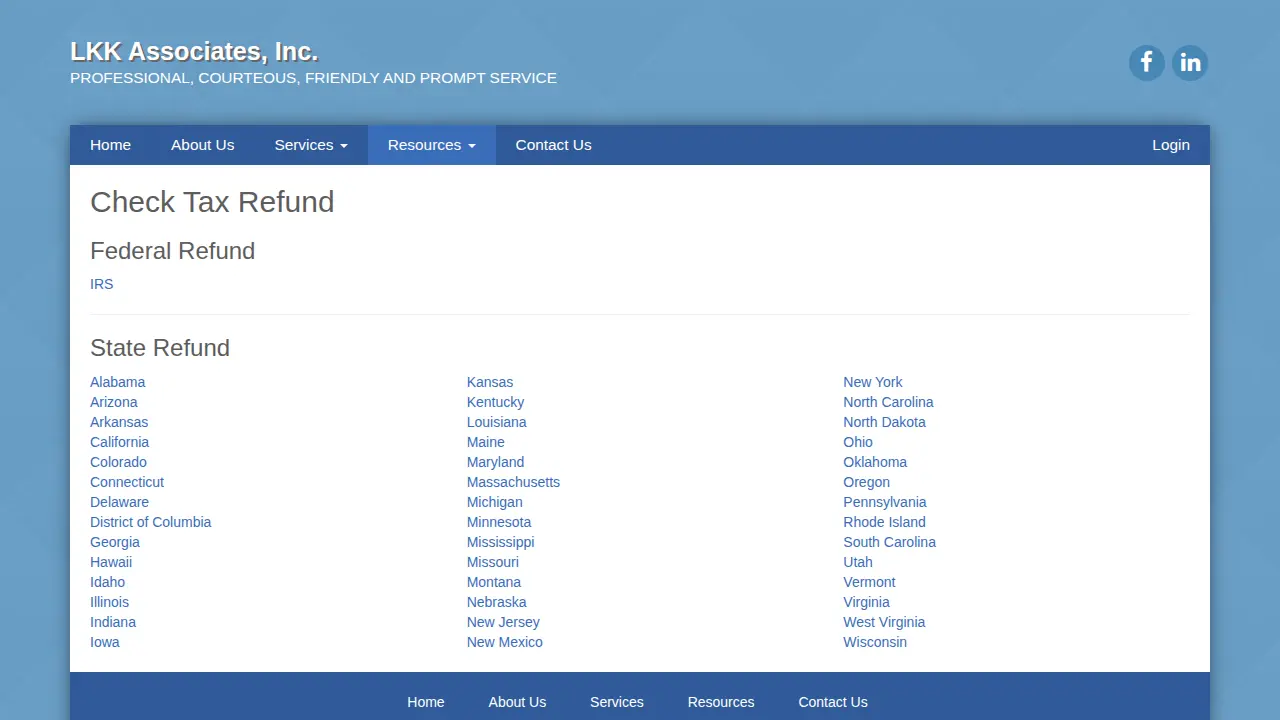The height and width of the screenshot is (720, 1280).
Task: Expand the Services dropdown menu
Action: pos(311,145)
